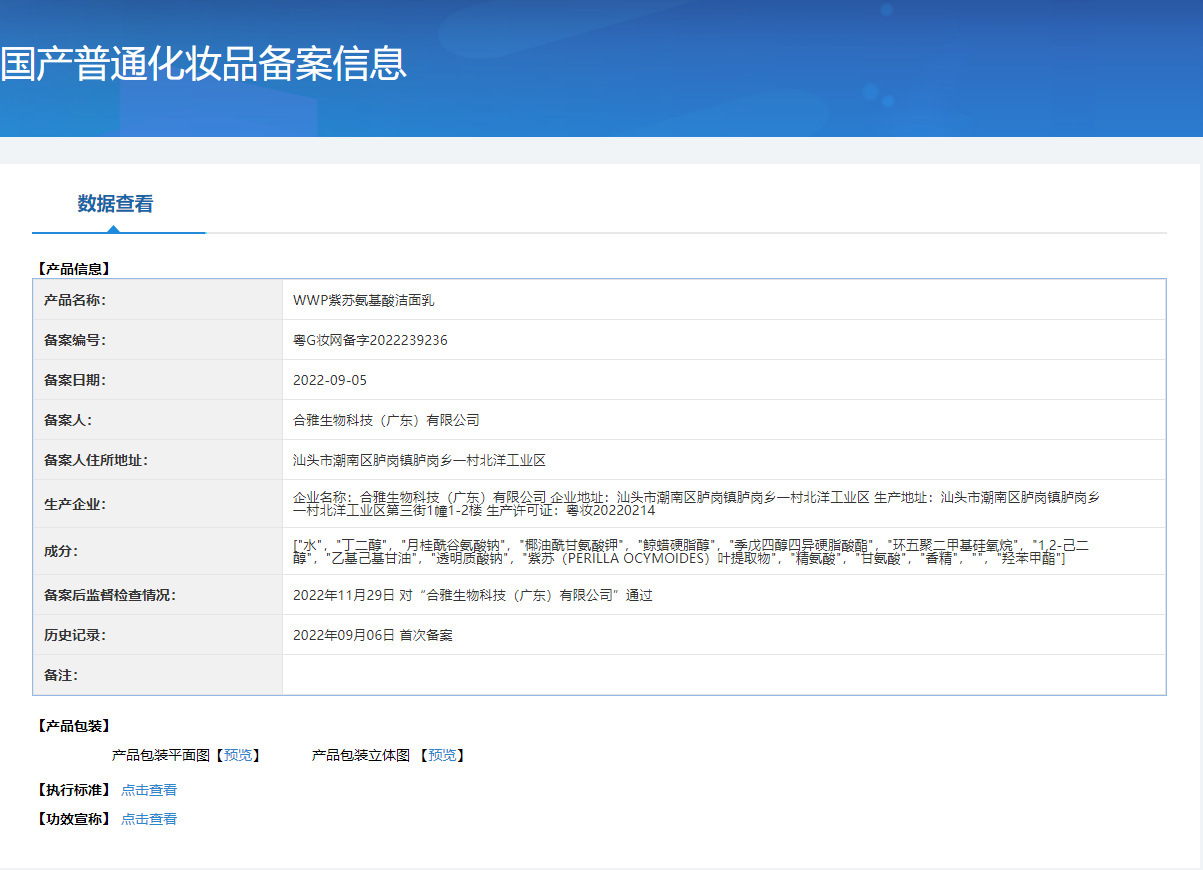Click the 2022年09月06日 首次备案 history entry
This screenshot has height=870, width=1203.
pyautogui.click(x=372, y=635)
